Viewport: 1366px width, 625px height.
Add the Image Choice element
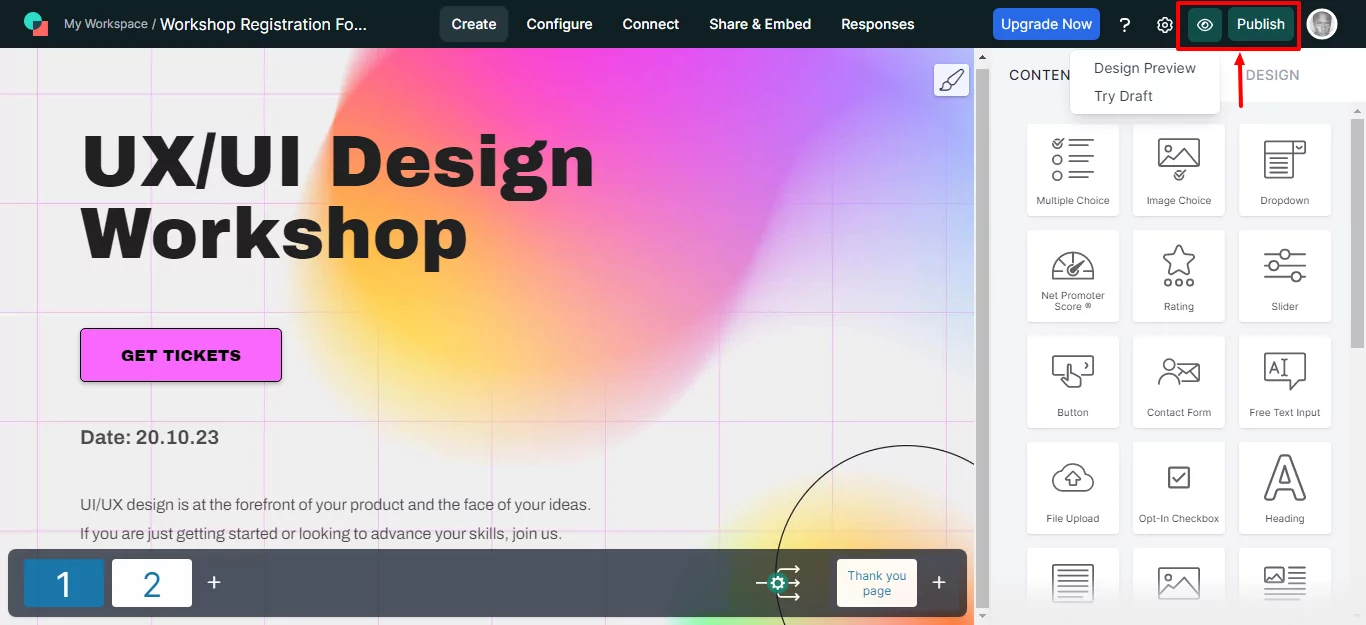(1178, 170)
